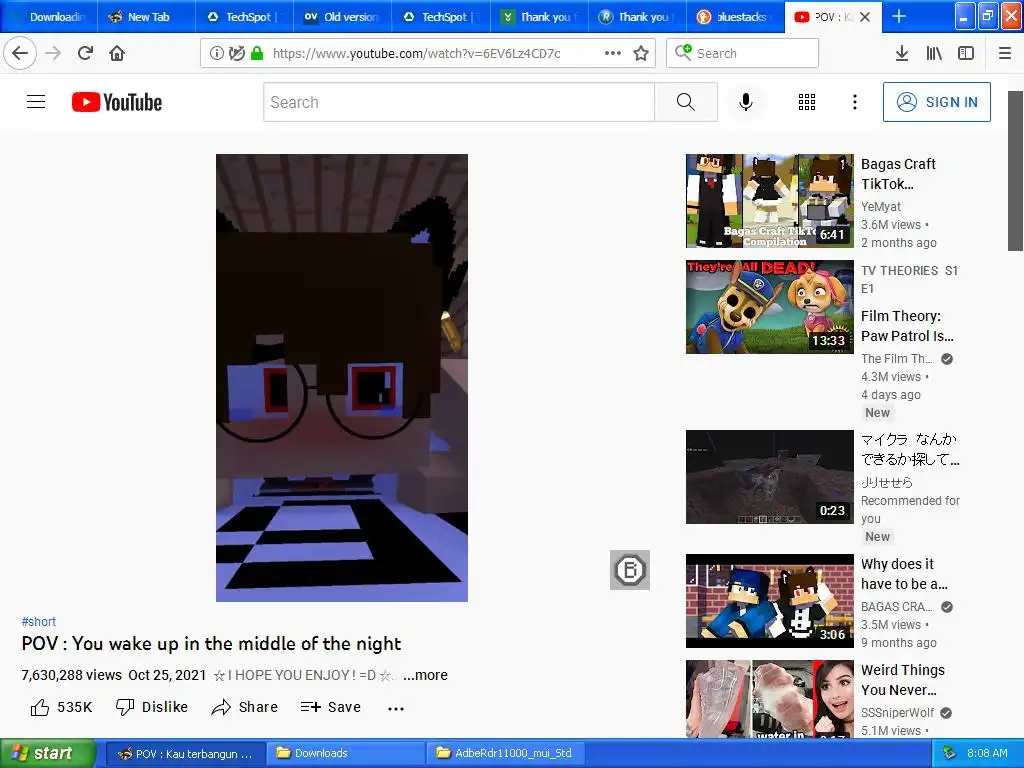Dislike the video

(x=152, y=707)
